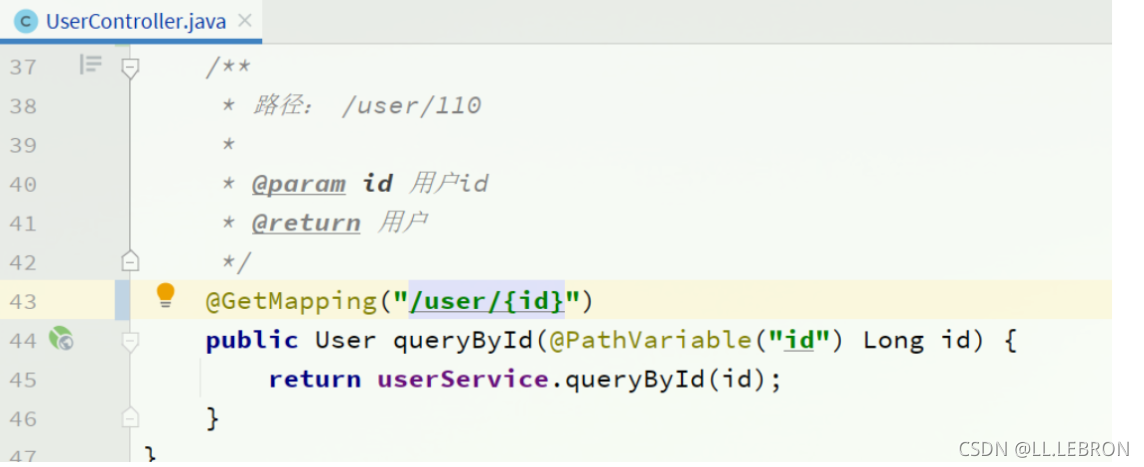Click line number 43 in gutter
Screen dimensions: 1144x467
click(x=23, y=301)
